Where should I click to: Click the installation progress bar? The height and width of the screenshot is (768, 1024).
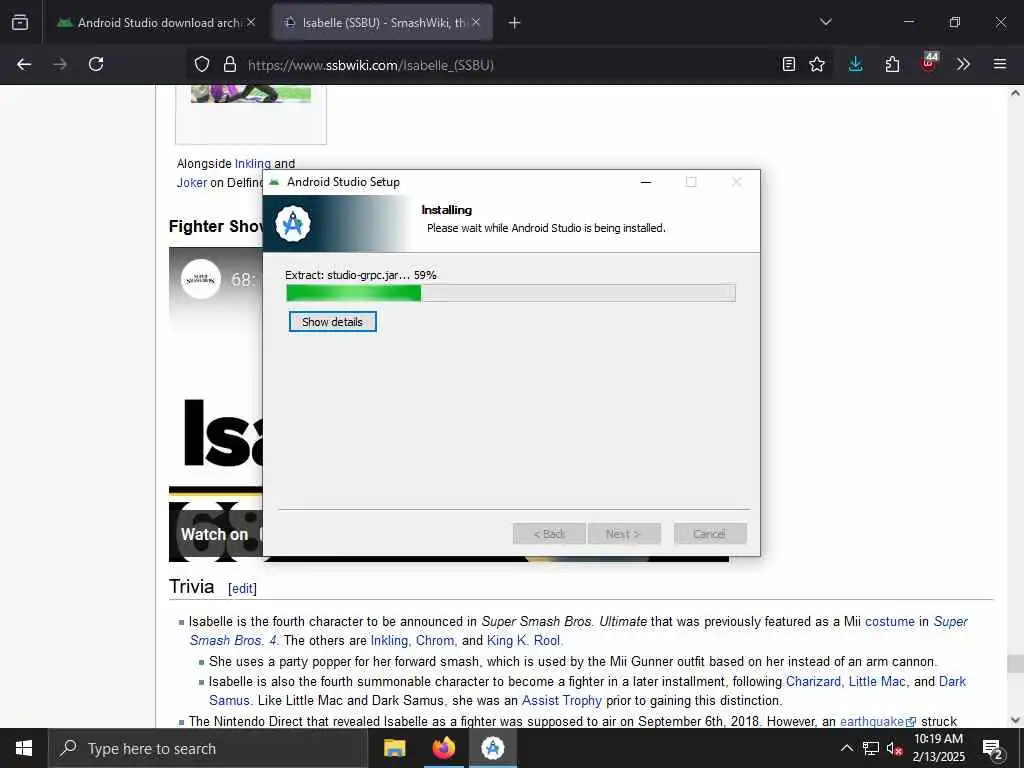pyautogui.click(x=511, y=293)
